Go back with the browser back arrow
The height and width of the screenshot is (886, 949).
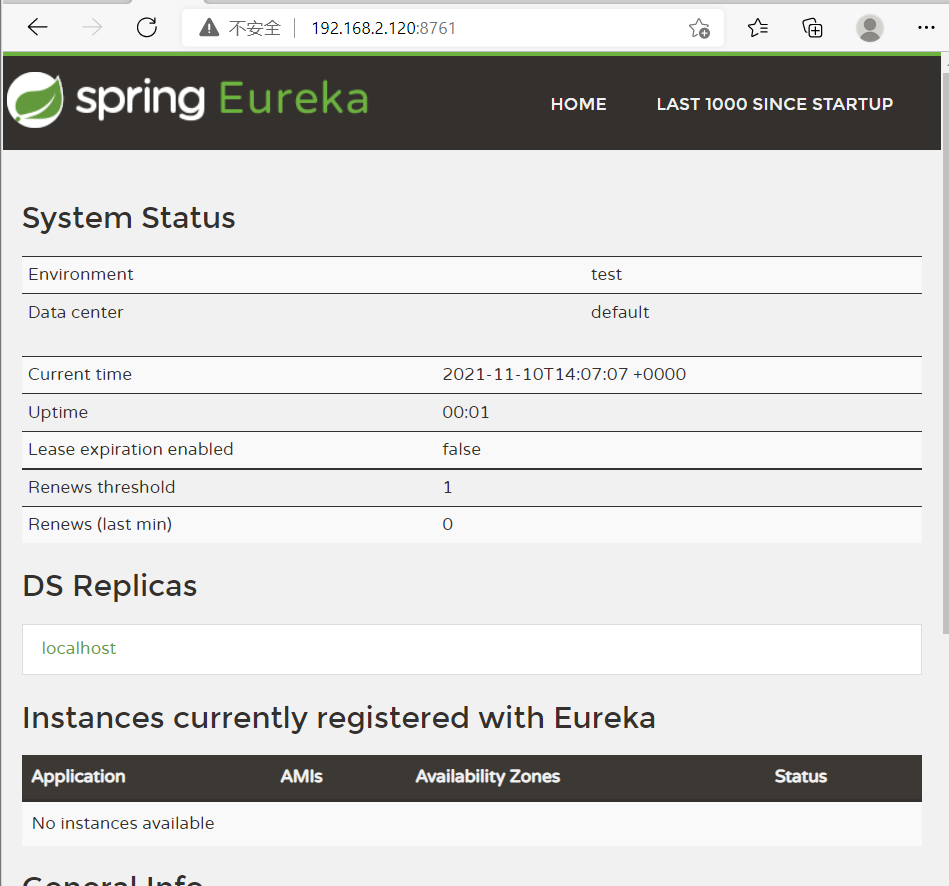[38, 27]
